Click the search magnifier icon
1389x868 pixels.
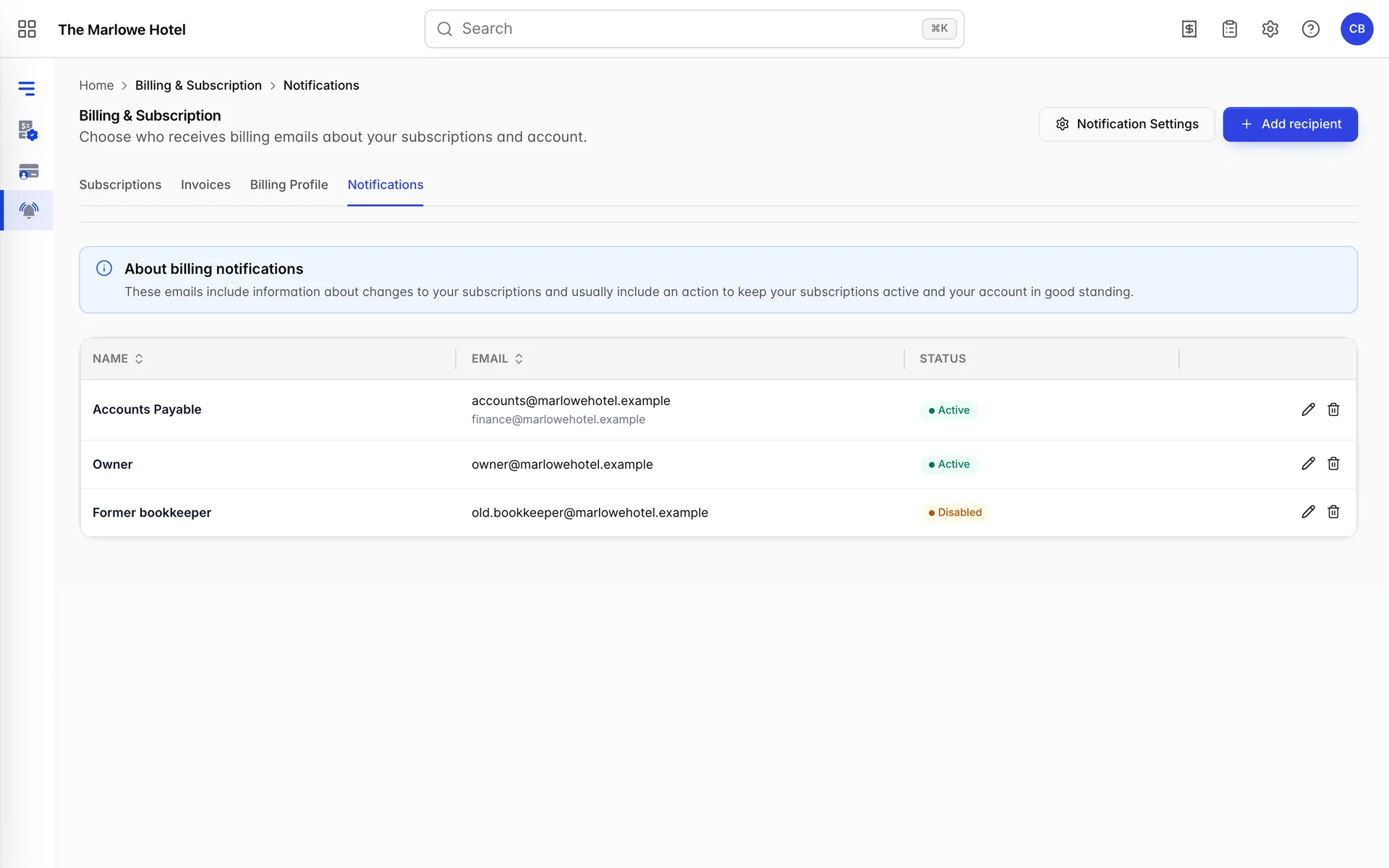pos(445,29)
